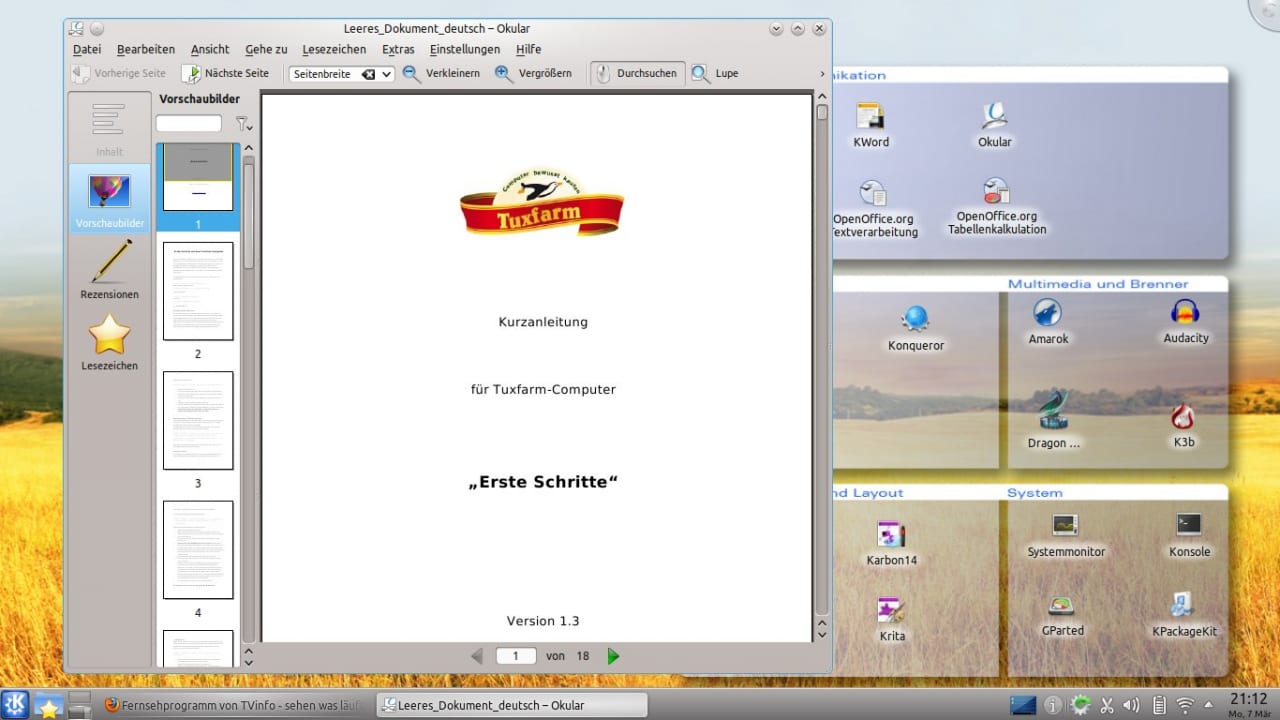Clear the Seitenbreite zoom field
This screenshot has height=720, width=1280.
coord(368,74)
